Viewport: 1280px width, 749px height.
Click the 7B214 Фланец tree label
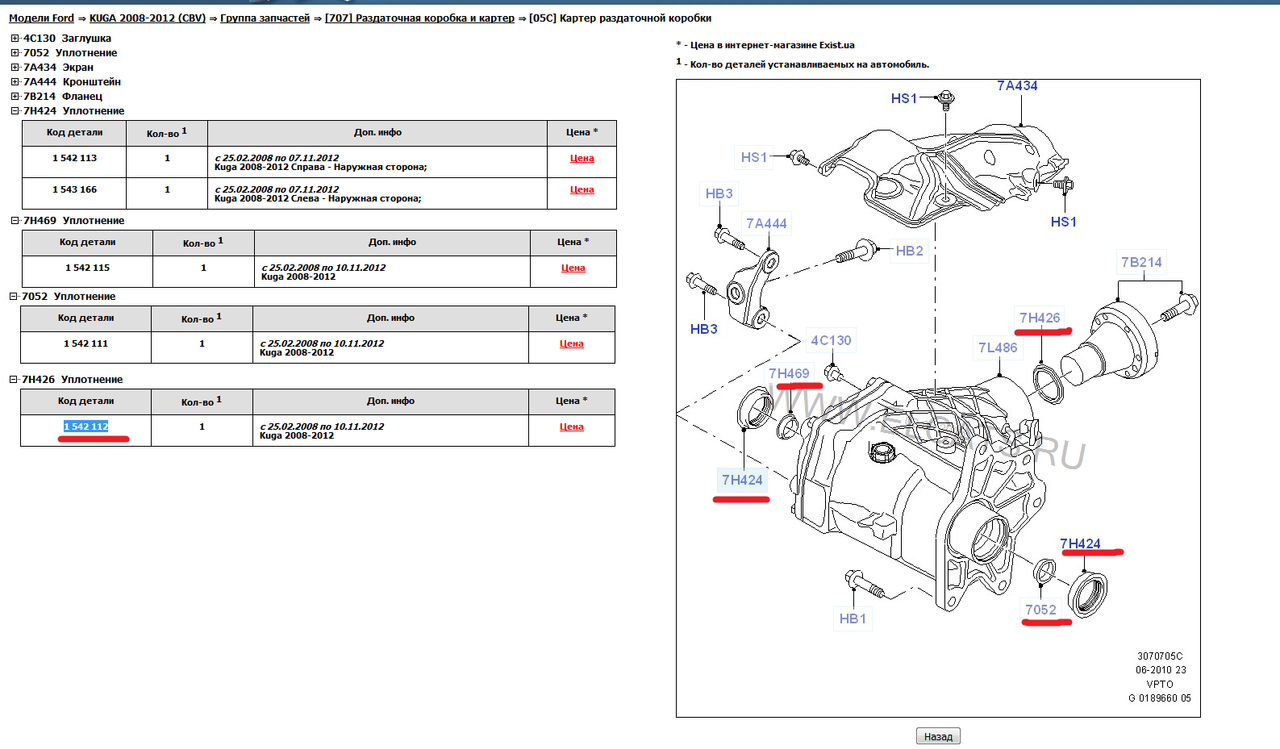[x=62, y=96]
